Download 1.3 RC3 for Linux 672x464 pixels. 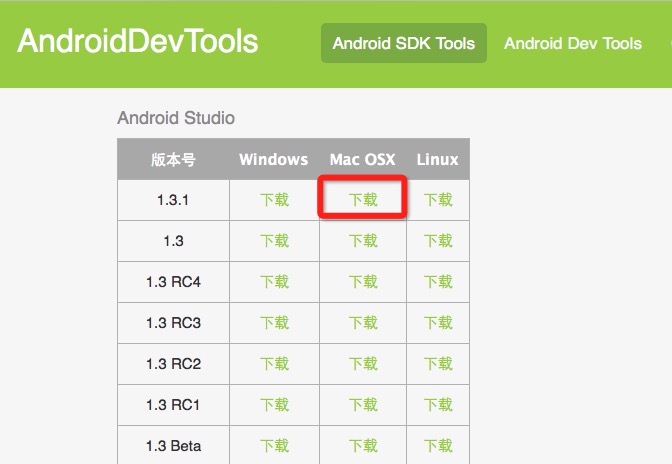pos(438,323)
